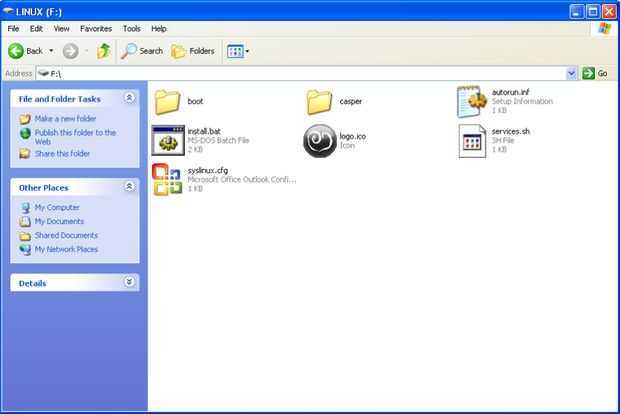Open My Computer from Other Places
Screen dimensions: 620x414
tap(57, 207)
